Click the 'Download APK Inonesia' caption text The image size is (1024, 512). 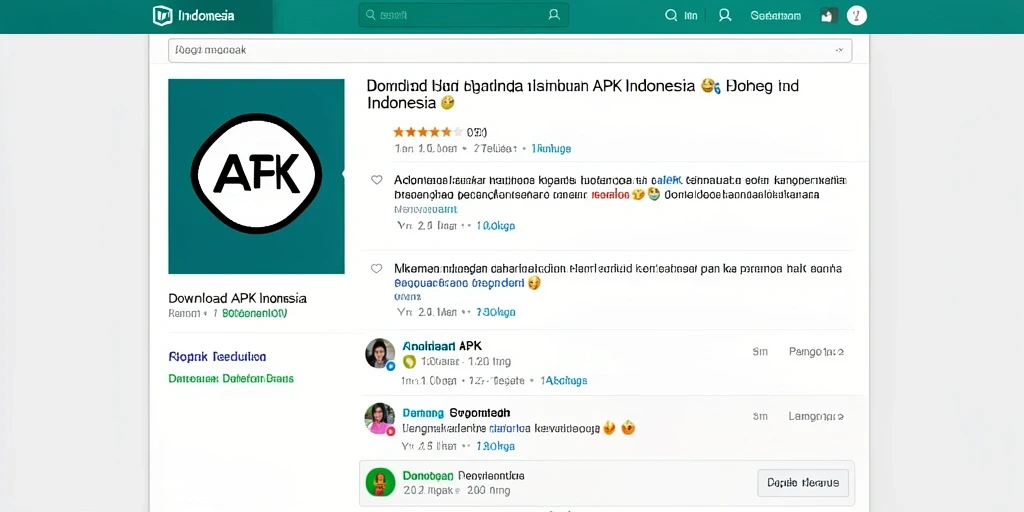pos(238,298)
